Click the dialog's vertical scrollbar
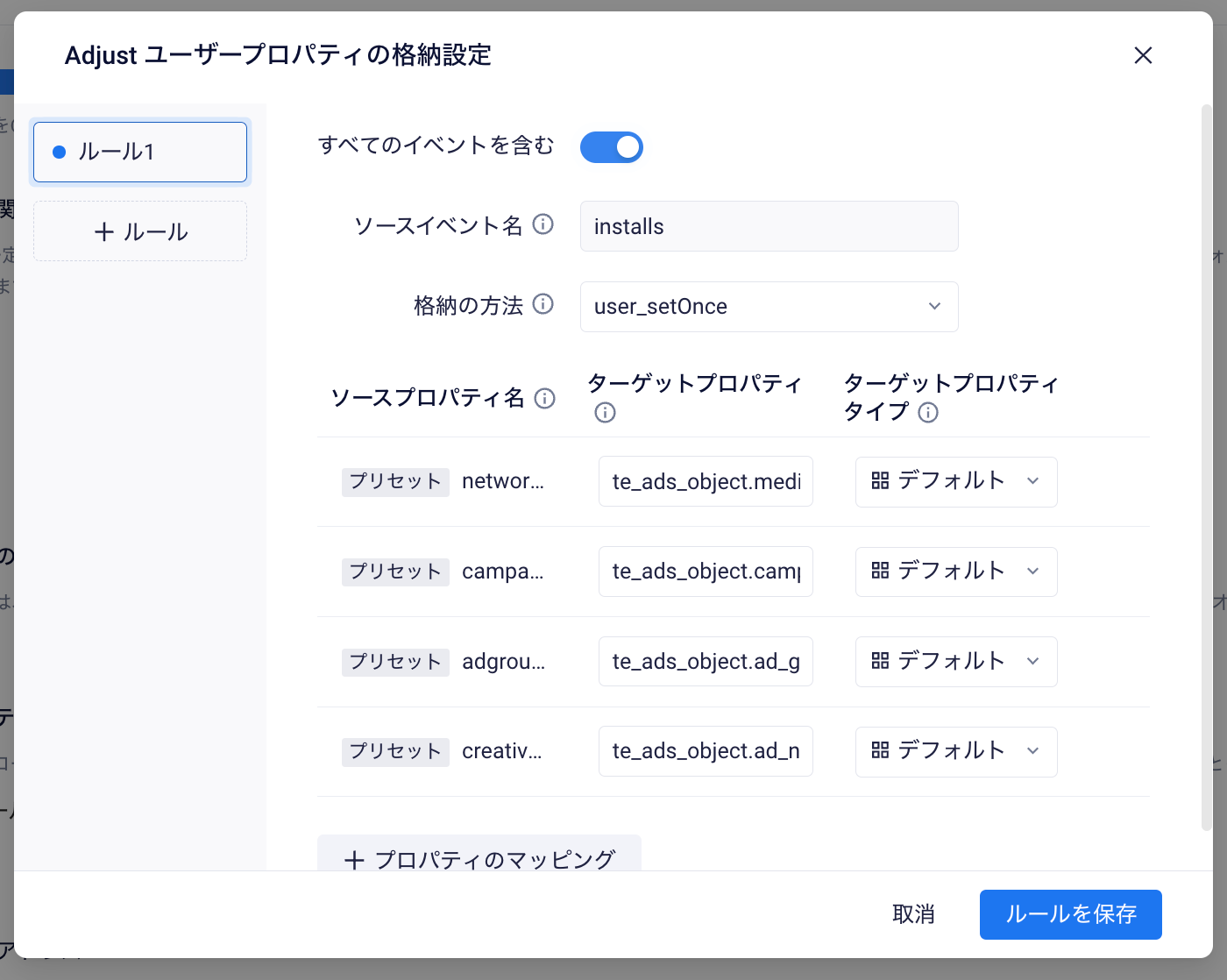1227x980 pixels. point(1206,465)
